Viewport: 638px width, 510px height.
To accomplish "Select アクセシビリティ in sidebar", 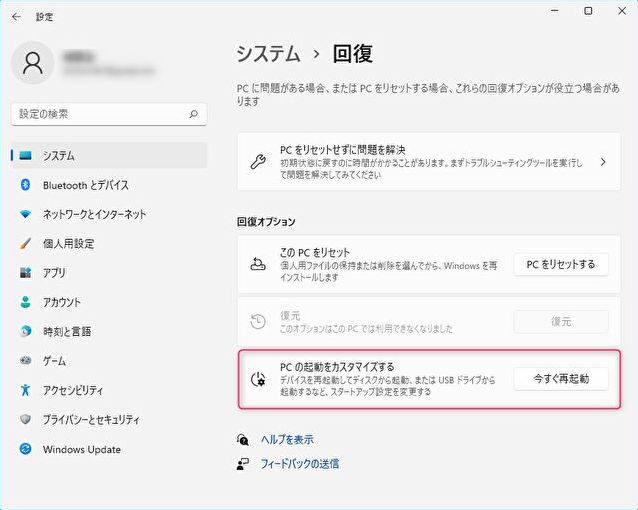I will [x=109, y=390].
